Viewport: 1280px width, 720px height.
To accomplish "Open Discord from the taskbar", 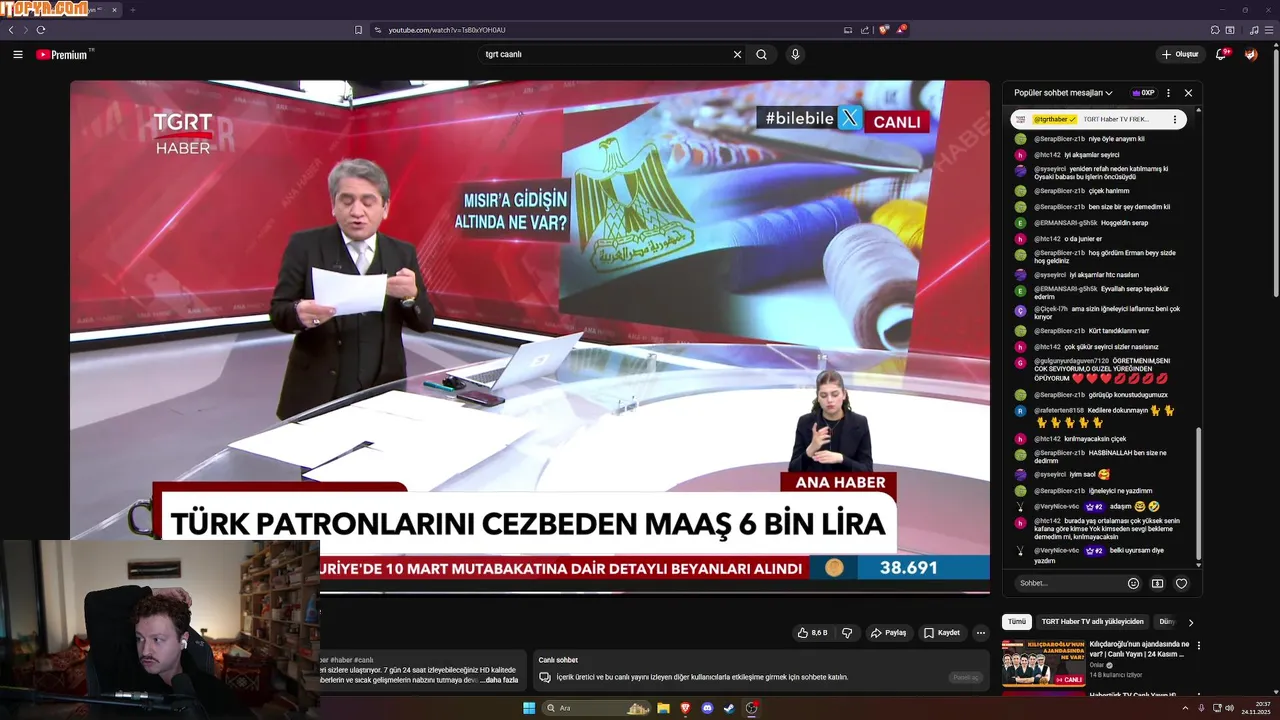I will [708, 708].
